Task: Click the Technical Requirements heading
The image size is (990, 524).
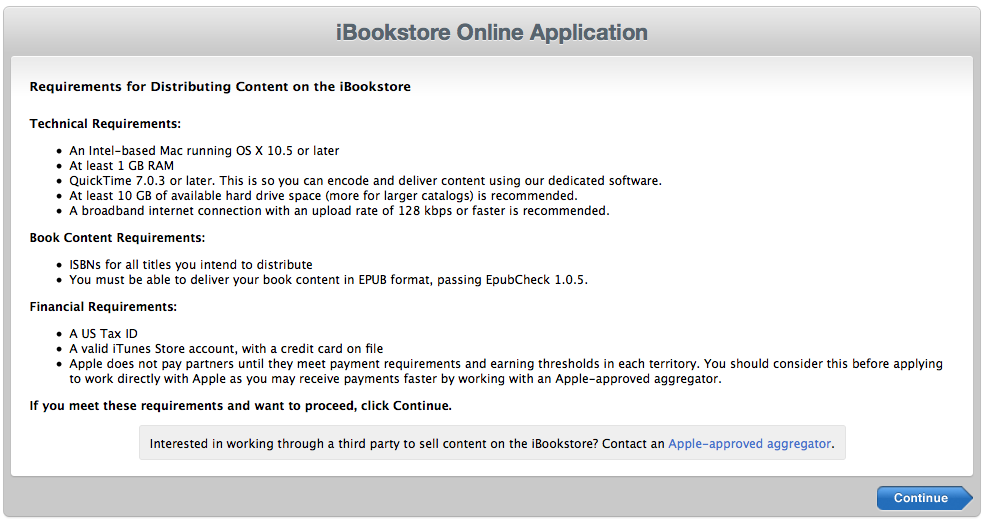Action: coord(105,124)
